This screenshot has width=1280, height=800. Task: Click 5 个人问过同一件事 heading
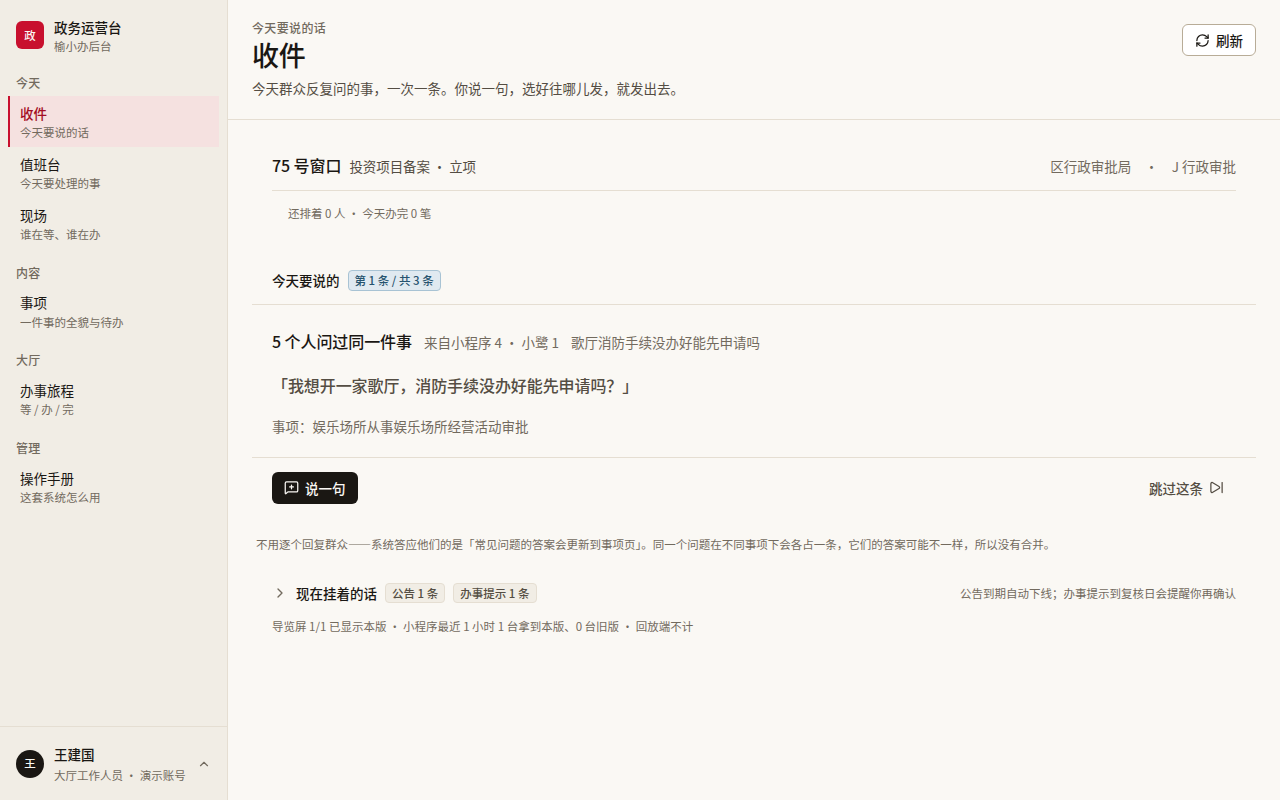coord(342,342)
